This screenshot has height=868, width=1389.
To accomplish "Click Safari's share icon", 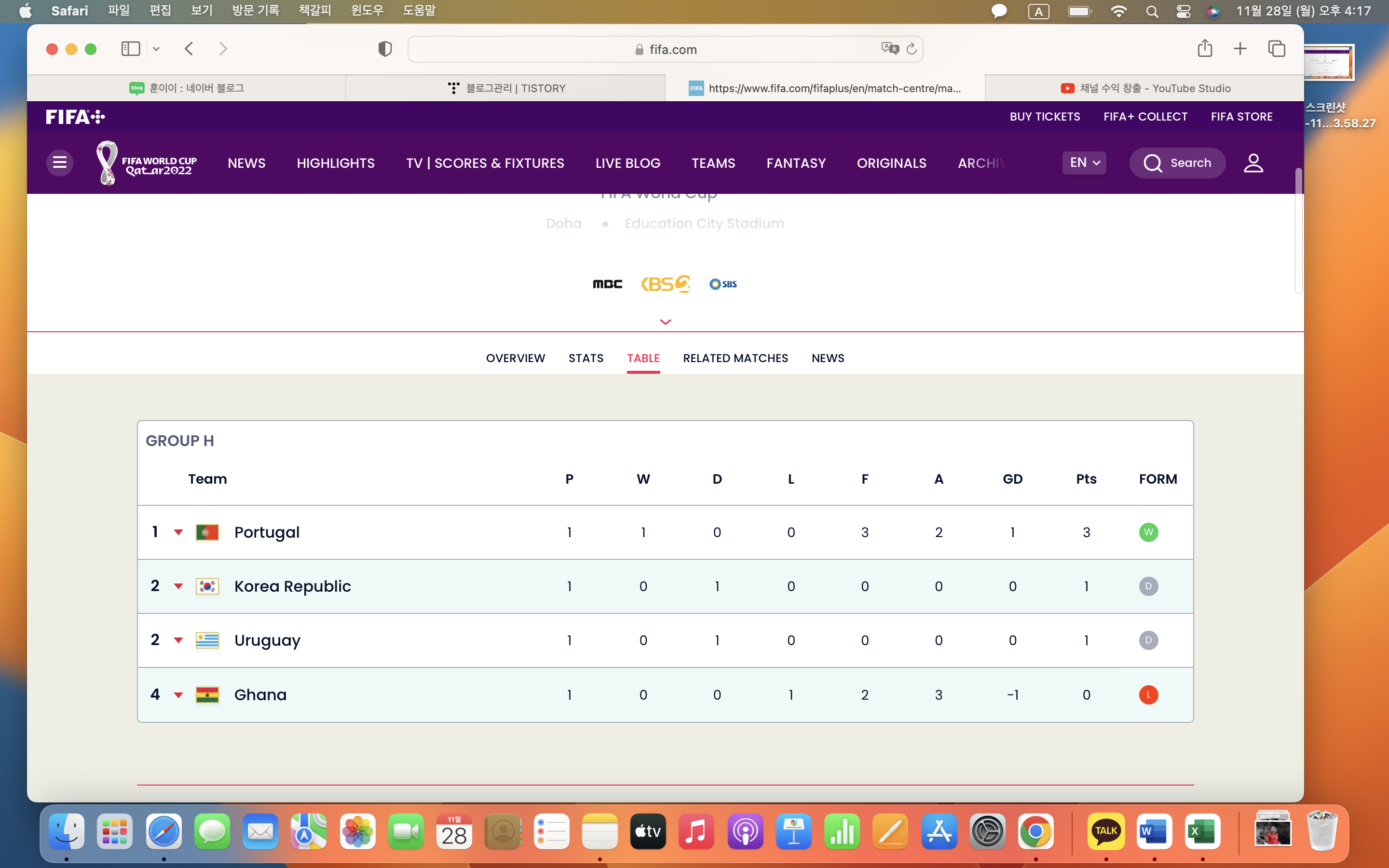I will pyautogui.click(x=1205, y=48).
